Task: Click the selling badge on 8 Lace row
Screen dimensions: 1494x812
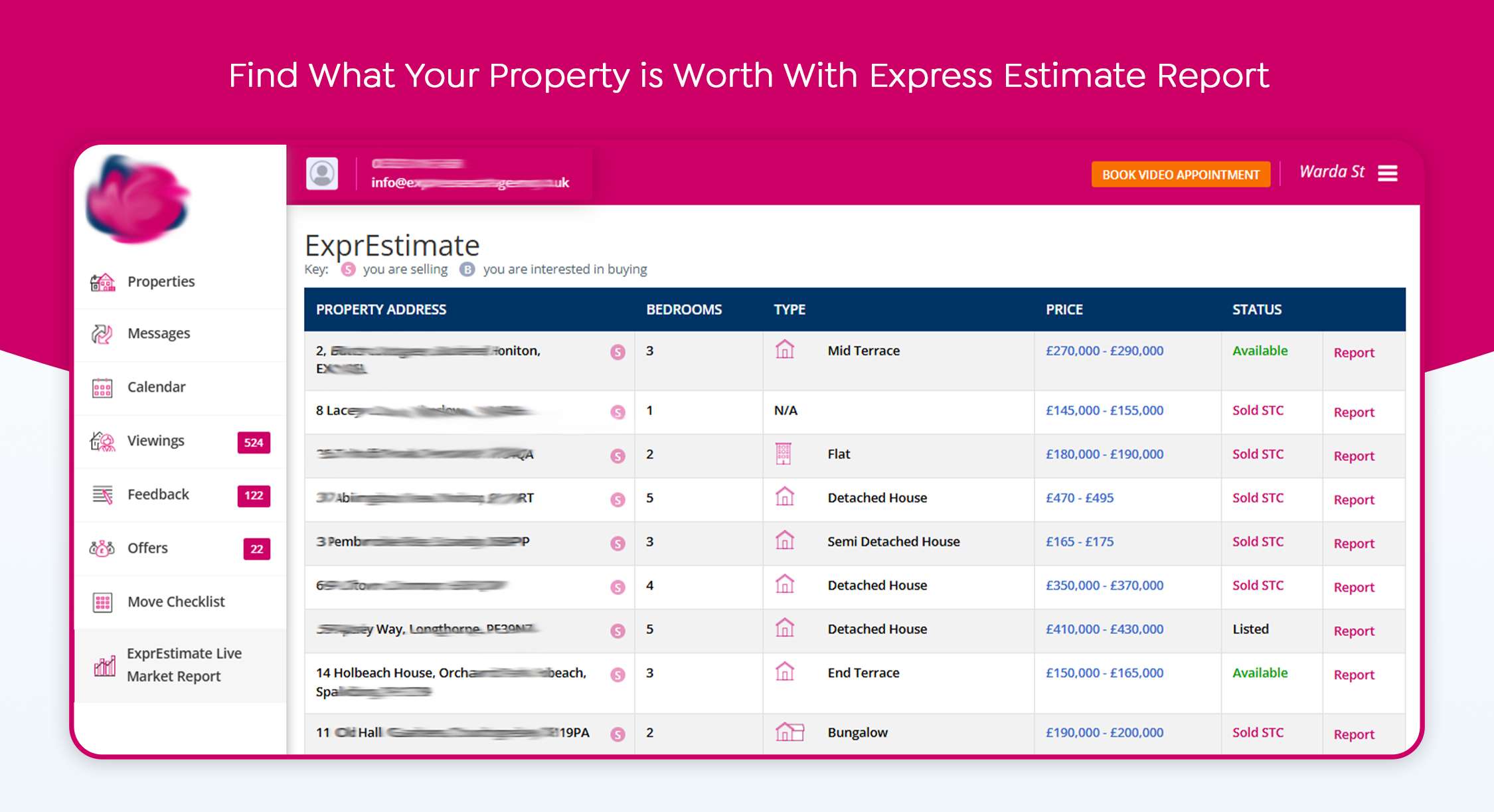Action: [x=618, y=412]
